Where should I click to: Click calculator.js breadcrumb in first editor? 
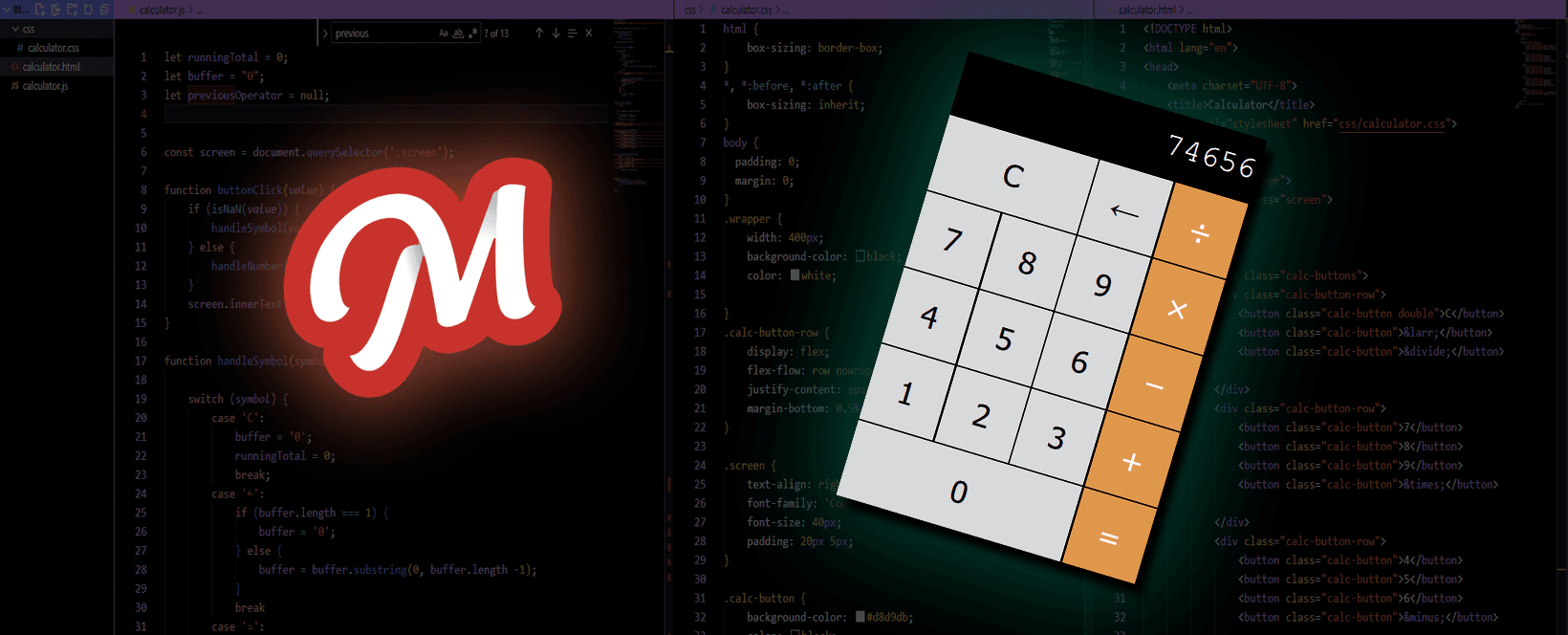click(x=163, y=10)
